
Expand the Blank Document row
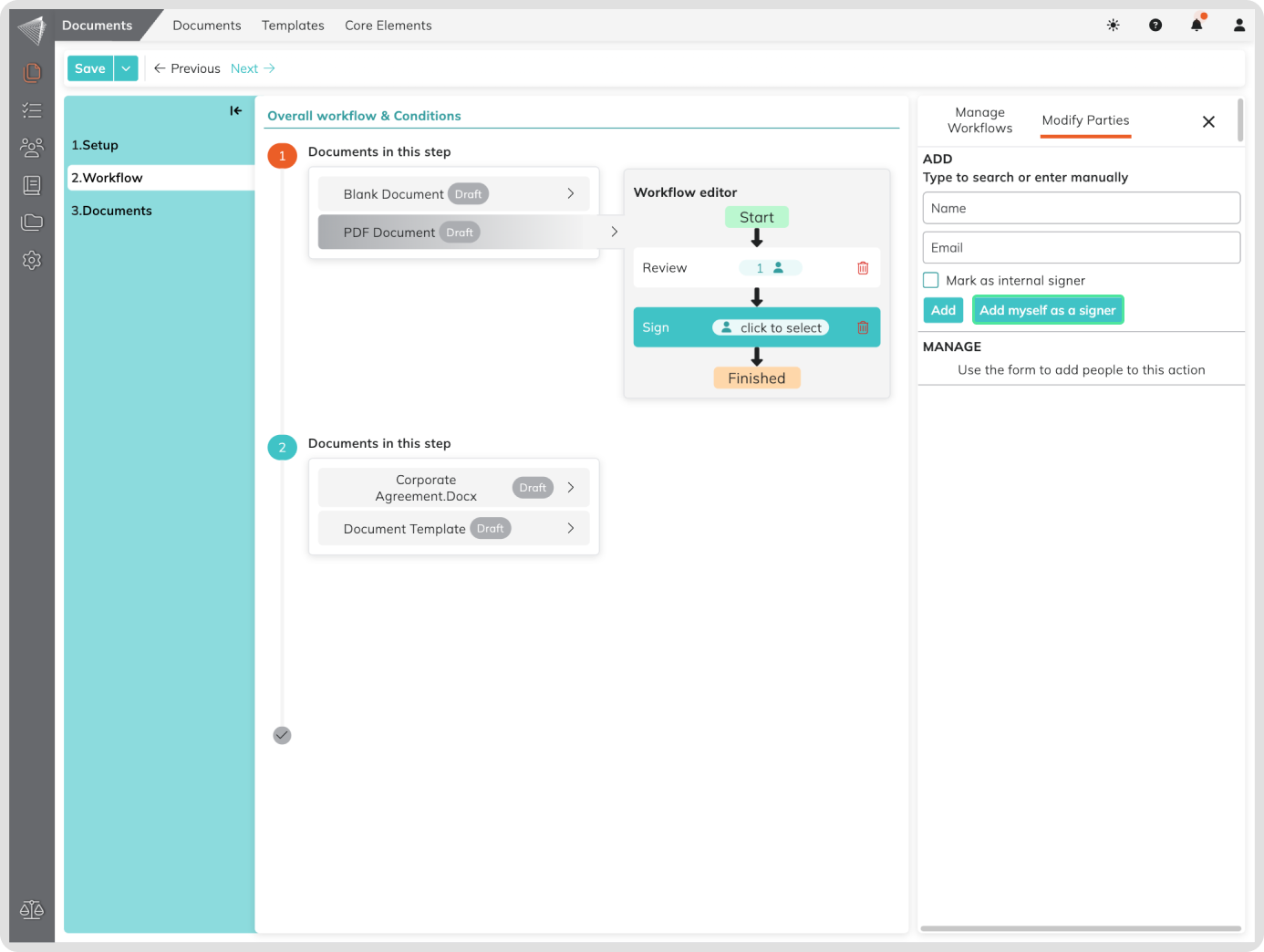click(x=570, y=193)
